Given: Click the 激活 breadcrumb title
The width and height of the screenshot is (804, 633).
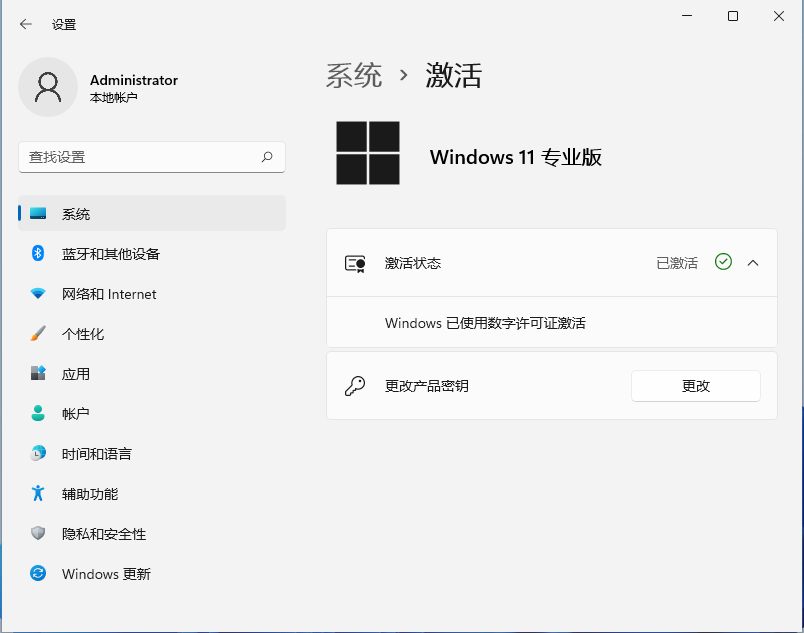Looking at the screenshot, I should coord(453,75).
